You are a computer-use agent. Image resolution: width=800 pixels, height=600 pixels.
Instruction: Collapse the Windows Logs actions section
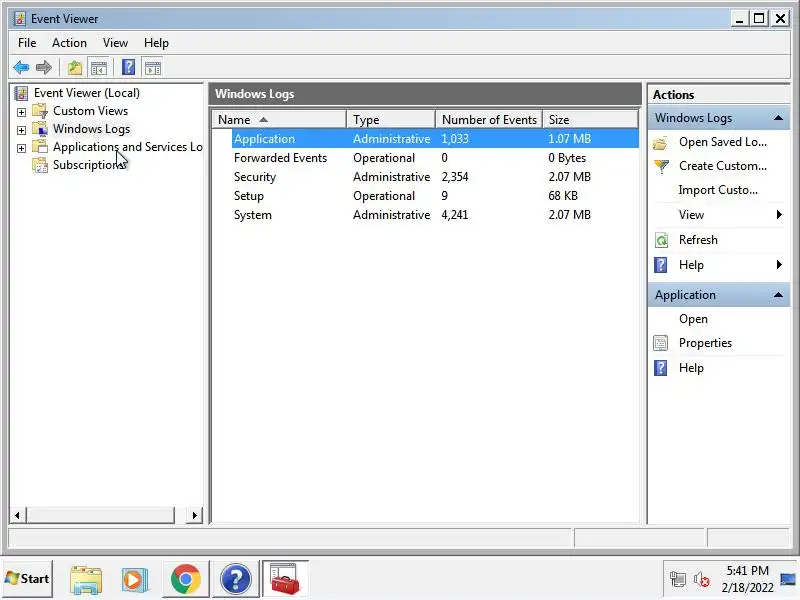[778, 118]
